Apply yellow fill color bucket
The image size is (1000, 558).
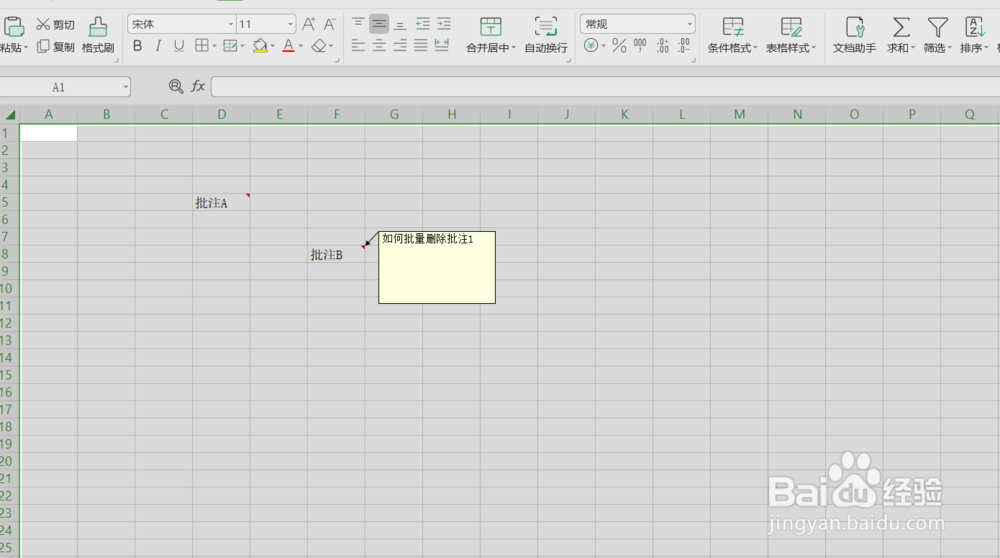coord(260,45)
